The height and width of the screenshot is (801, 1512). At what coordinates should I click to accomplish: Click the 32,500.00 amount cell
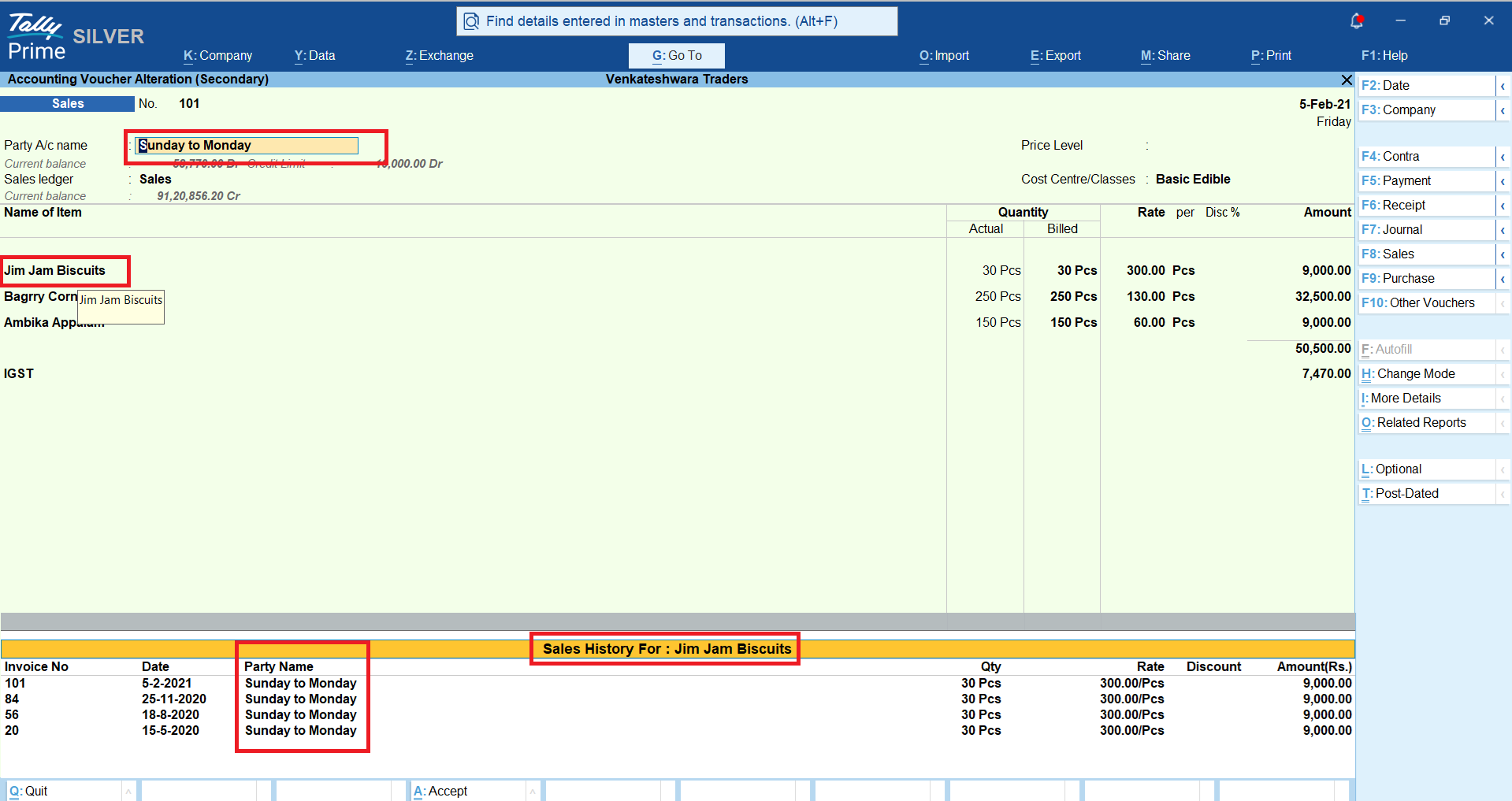[x=1323, y=297]
